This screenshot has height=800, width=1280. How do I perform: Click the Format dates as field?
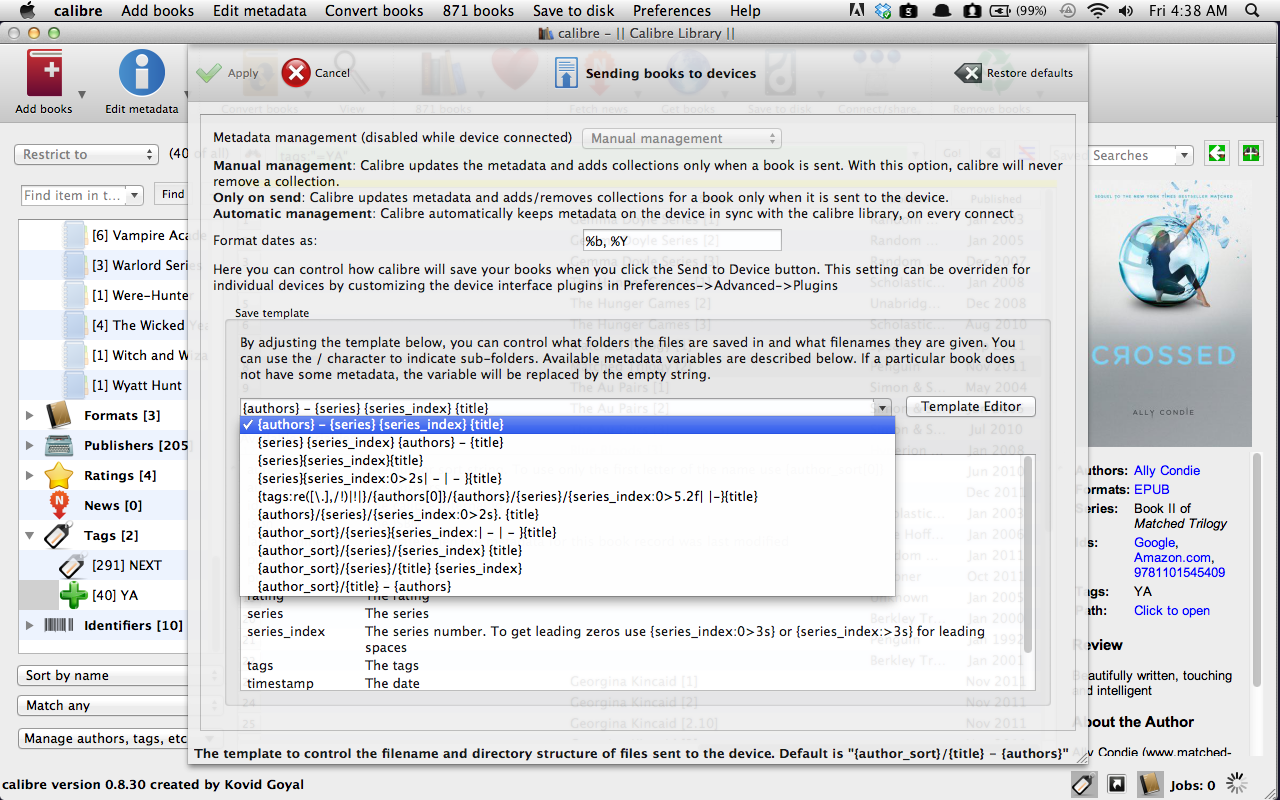point(682,240)
